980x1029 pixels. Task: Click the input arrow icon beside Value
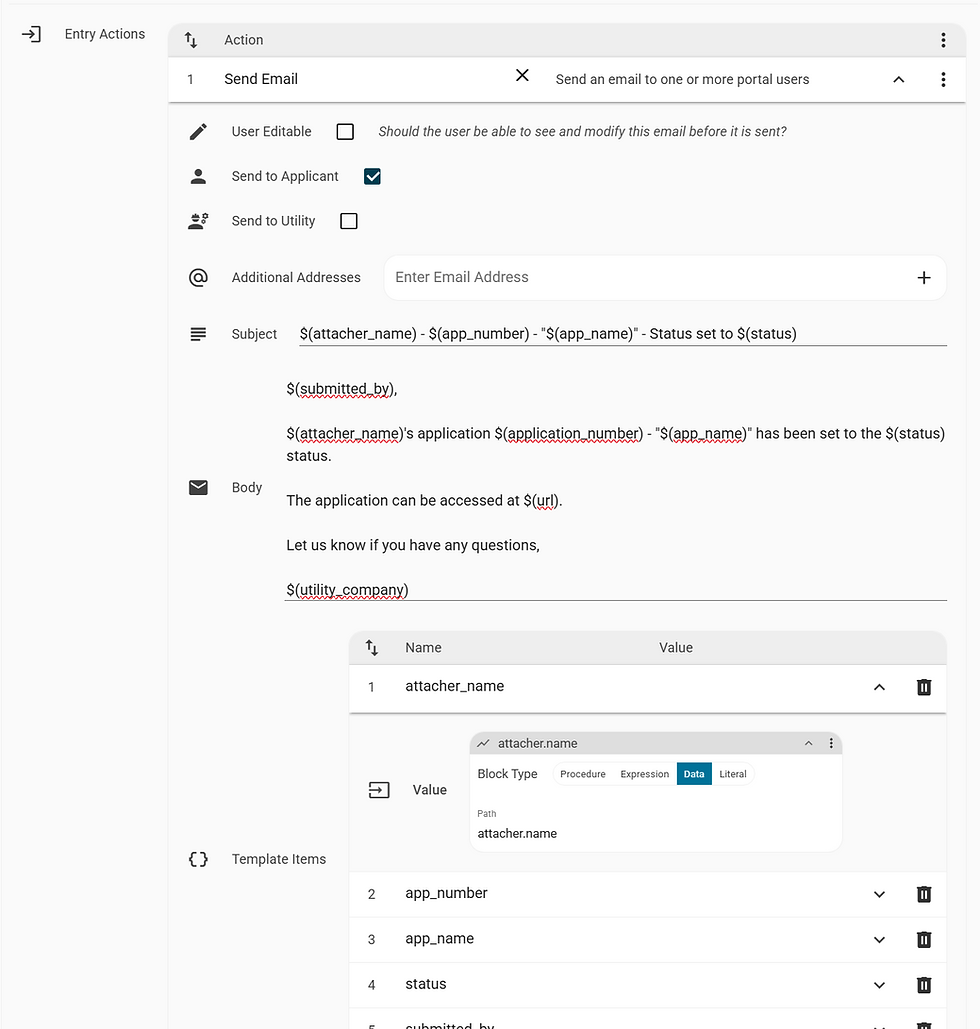tap(379, 790)
